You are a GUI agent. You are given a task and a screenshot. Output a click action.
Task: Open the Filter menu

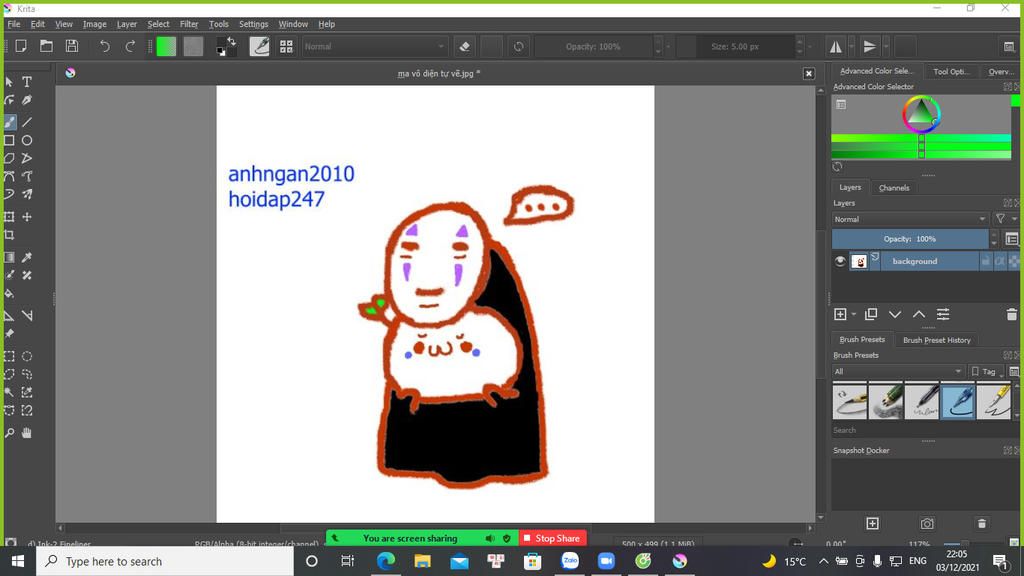[189, 24]
